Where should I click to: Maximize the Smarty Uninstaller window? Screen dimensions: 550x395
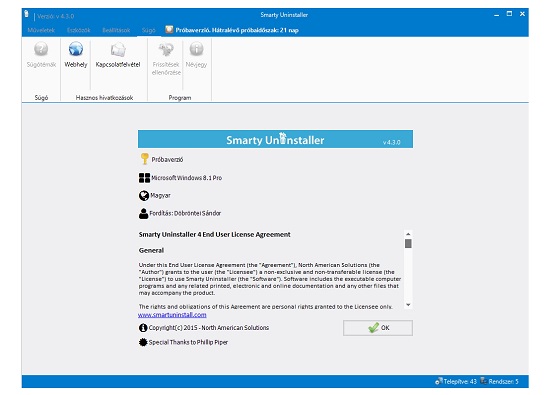click(509, 14)
